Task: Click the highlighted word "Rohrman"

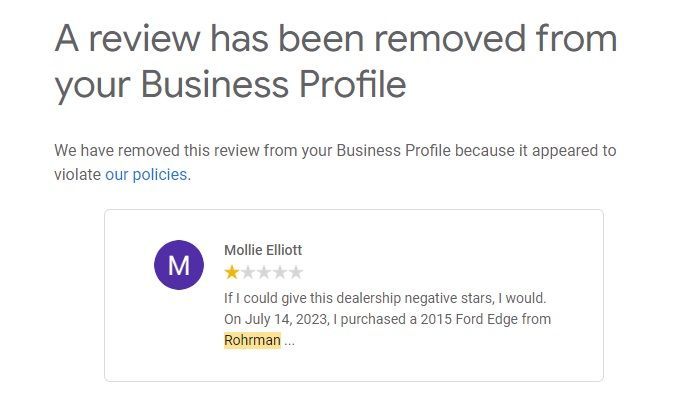Action: pyautogui.click(x=252, y=340)
